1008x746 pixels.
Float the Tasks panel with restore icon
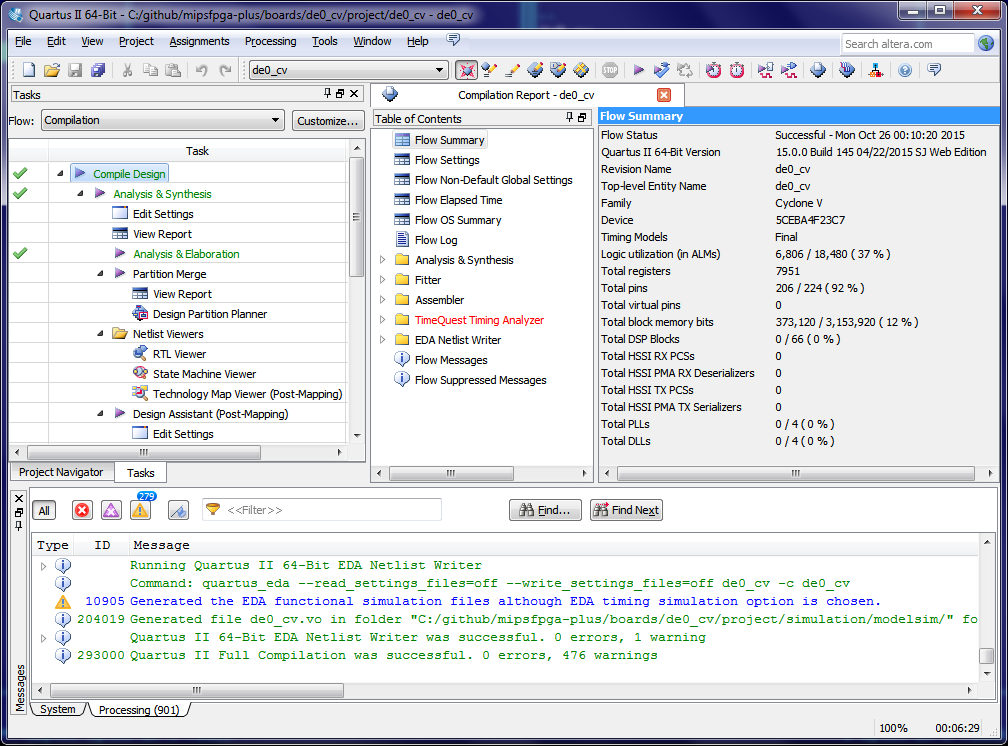click(x=341, y=94)
